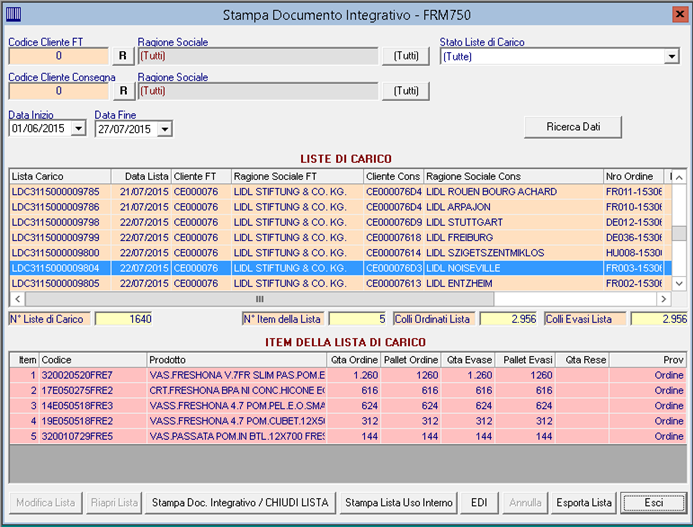Image resolution: width=693 pixels, height=527 pixels.
Task: Click LIDL ROUEN BOURG ACHARD cell
Action: click(x=514, y=192)
